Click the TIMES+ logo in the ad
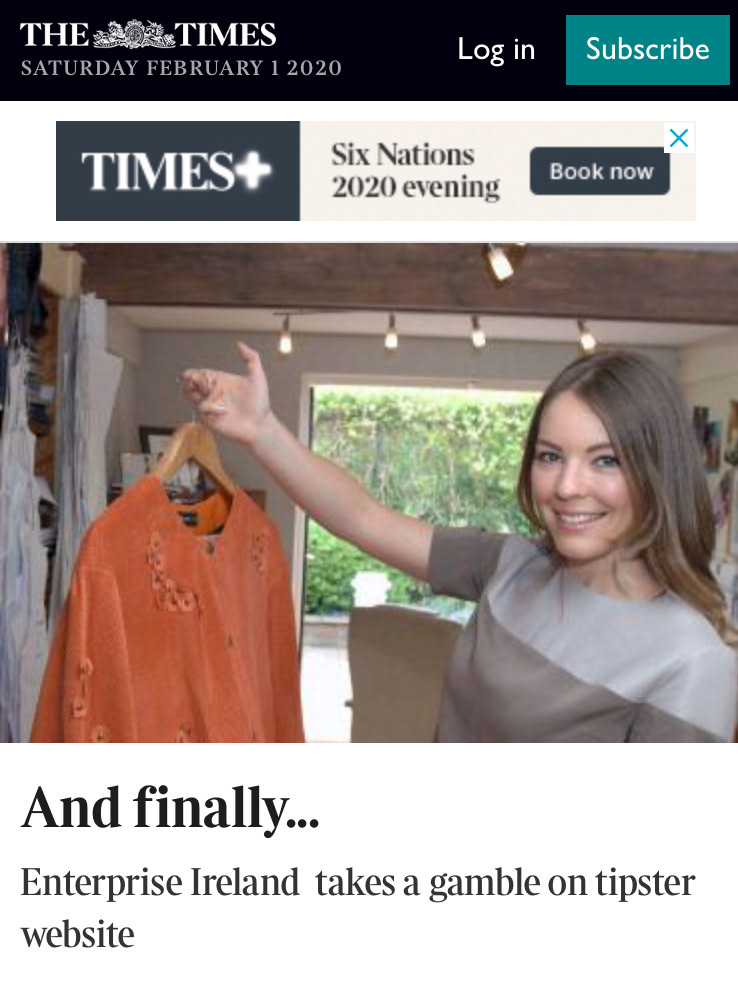The image size is (738, 982). point(177,171)
